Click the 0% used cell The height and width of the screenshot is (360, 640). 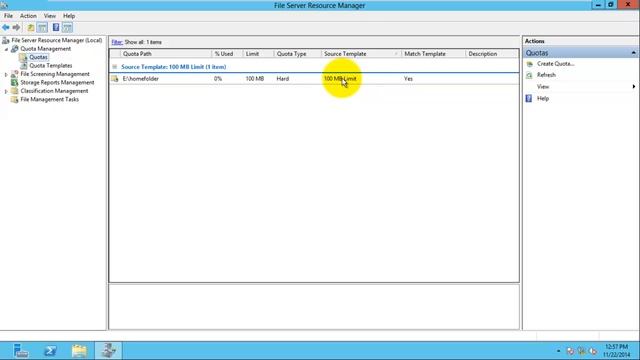[x=218, y=79]
